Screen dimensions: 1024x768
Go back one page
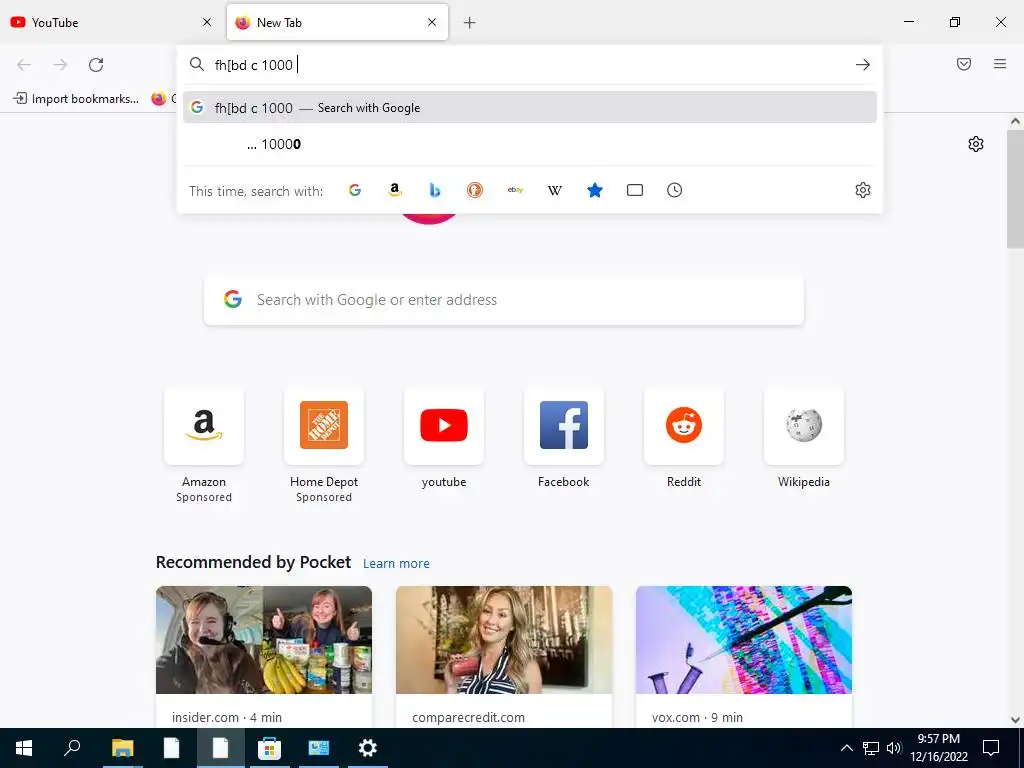pos(24,65)
